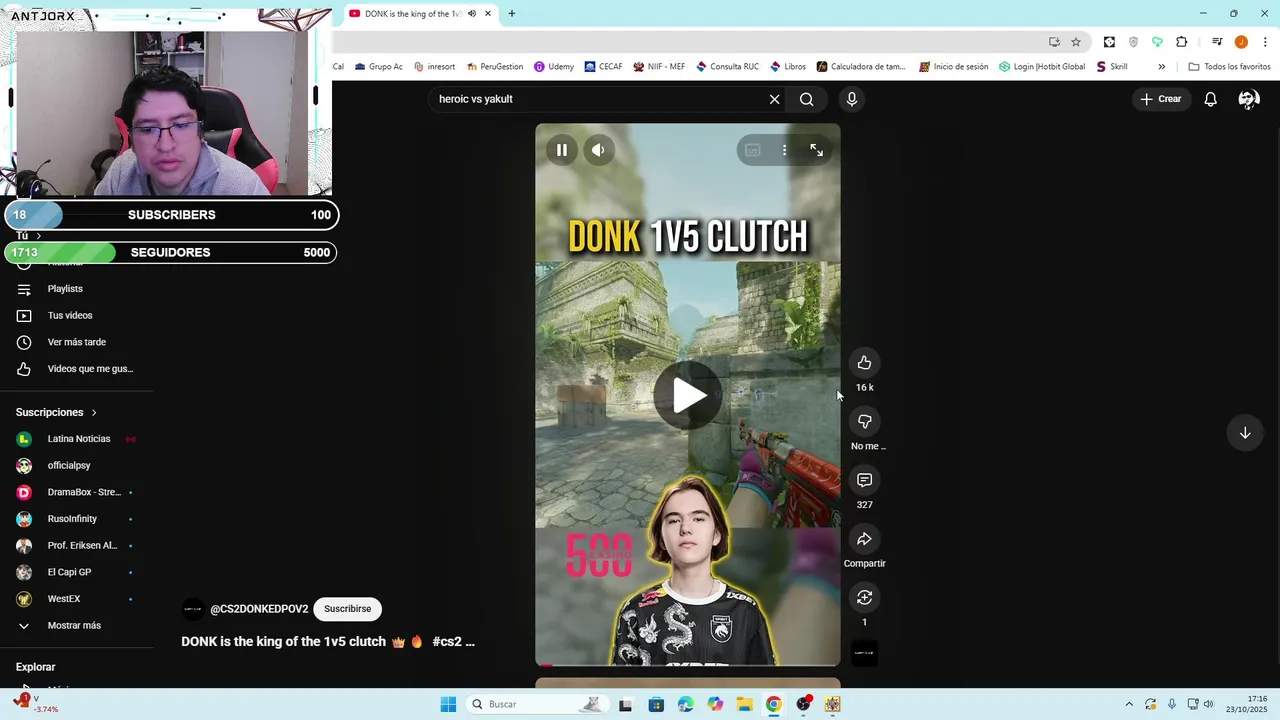Mute the Shorts player volume

pyautogui.click(x=598, y=150)
